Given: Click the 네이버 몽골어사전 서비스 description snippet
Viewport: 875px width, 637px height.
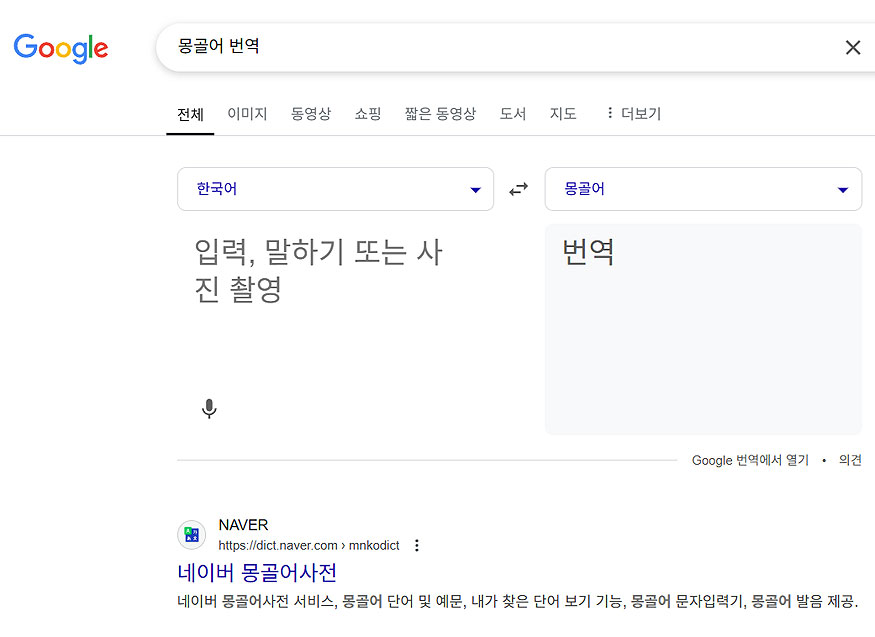Looking at the screenshot, I should point(517,601).
